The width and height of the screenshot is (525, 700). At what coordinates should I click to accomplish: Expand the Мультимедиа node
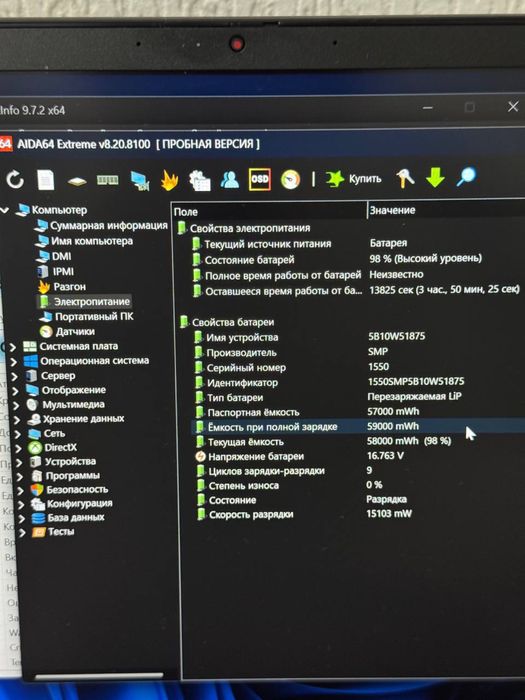pyautogui.click(x=17, y=405)
